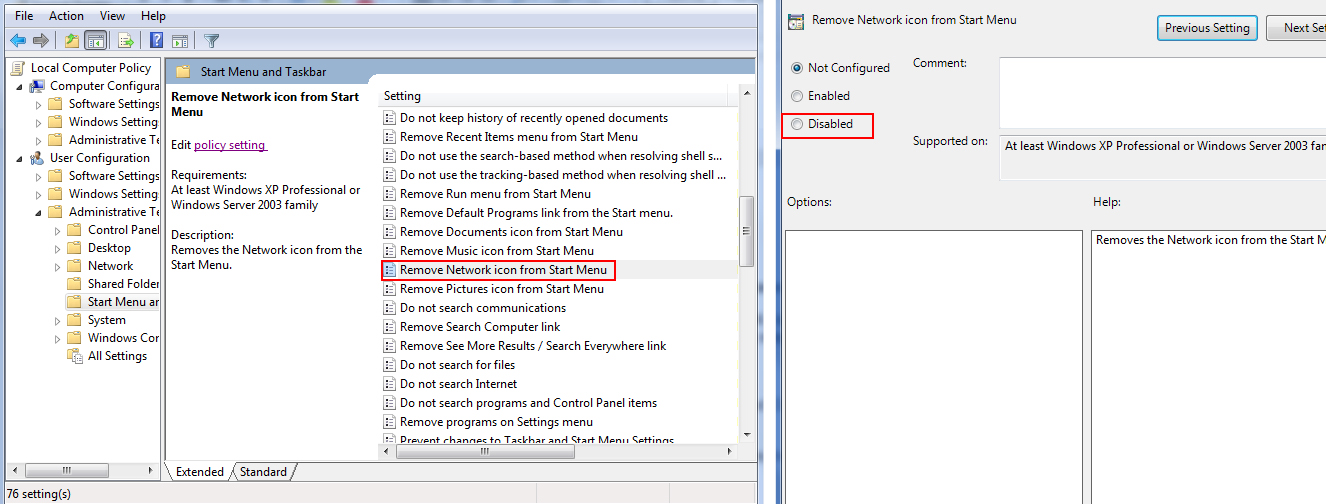Select 'Remove Recent Items menu from Start Menu'
1326x504 pixels.
click(x=518, y=137)
